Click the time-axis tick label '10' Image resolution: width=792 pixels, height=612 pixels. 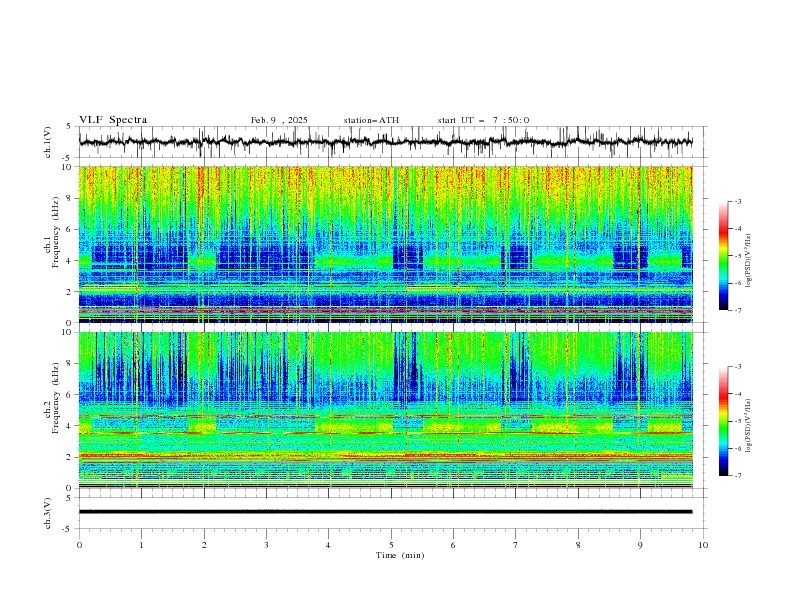coord(703,545)
